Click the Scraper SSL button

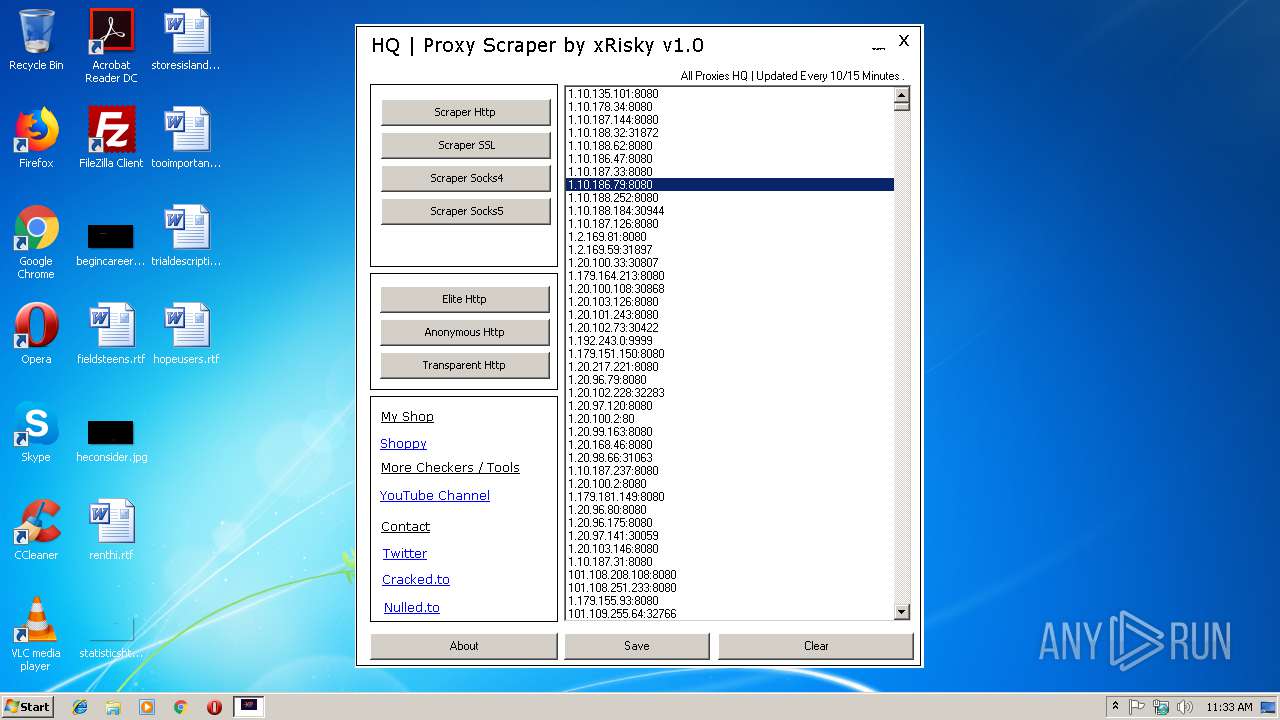pos(465,145)
